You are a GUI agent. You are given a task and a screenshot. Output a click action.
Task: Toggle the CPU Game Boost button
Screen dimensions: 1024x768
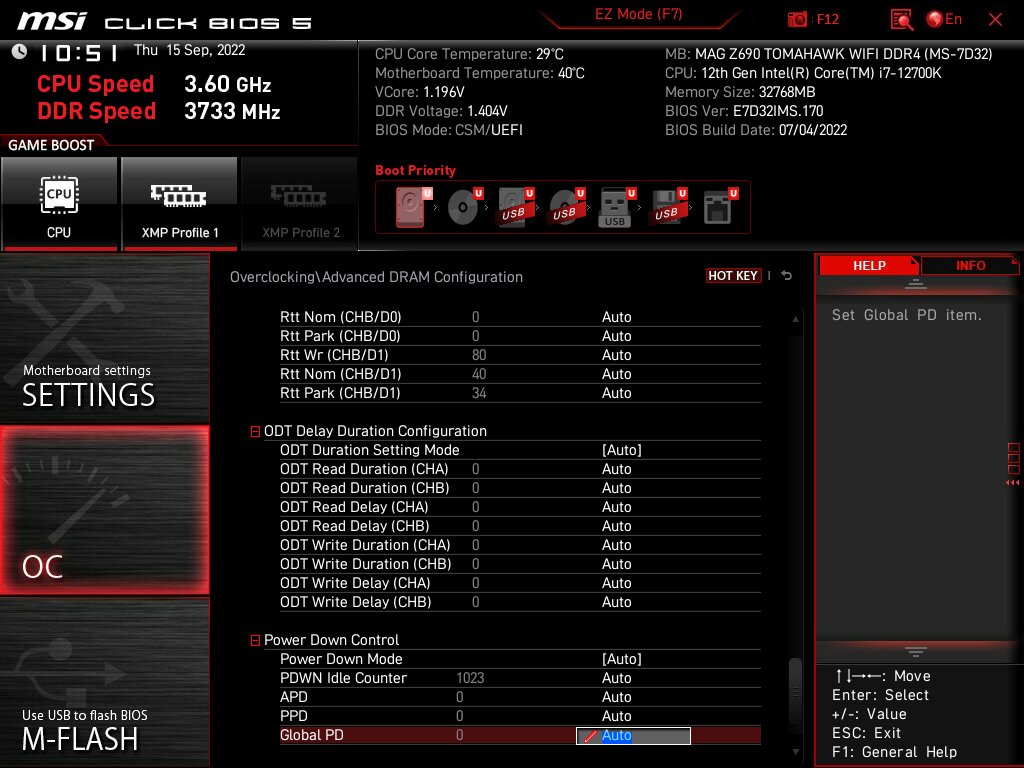(59, 204)
